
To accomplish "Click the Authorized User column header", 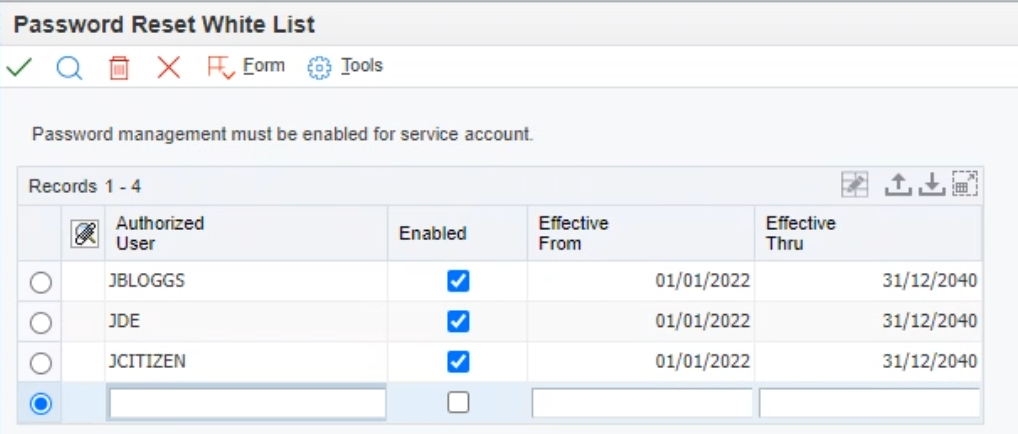I will 160,233.
